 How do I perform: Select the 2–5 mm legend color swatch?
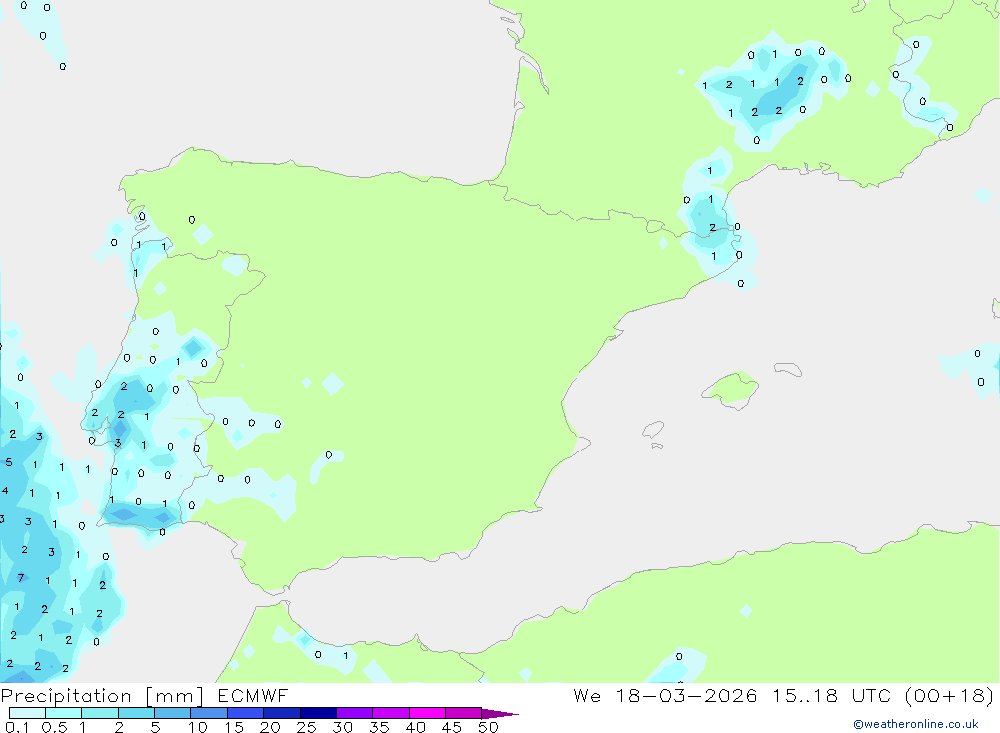(136, 713)
